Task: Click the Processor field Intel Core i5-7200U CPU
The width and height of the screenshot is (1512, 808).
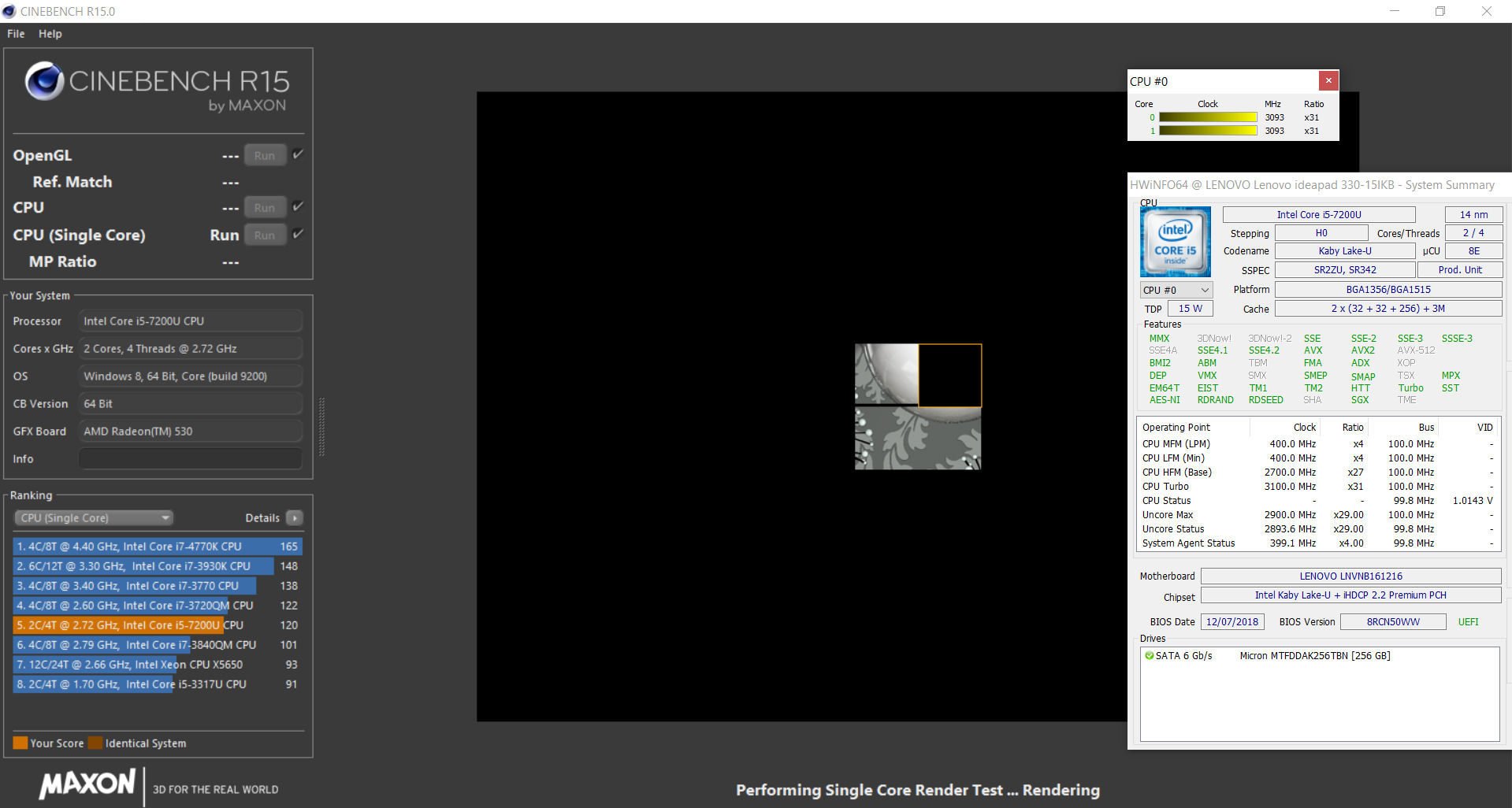Action: (x=191, y=321)
